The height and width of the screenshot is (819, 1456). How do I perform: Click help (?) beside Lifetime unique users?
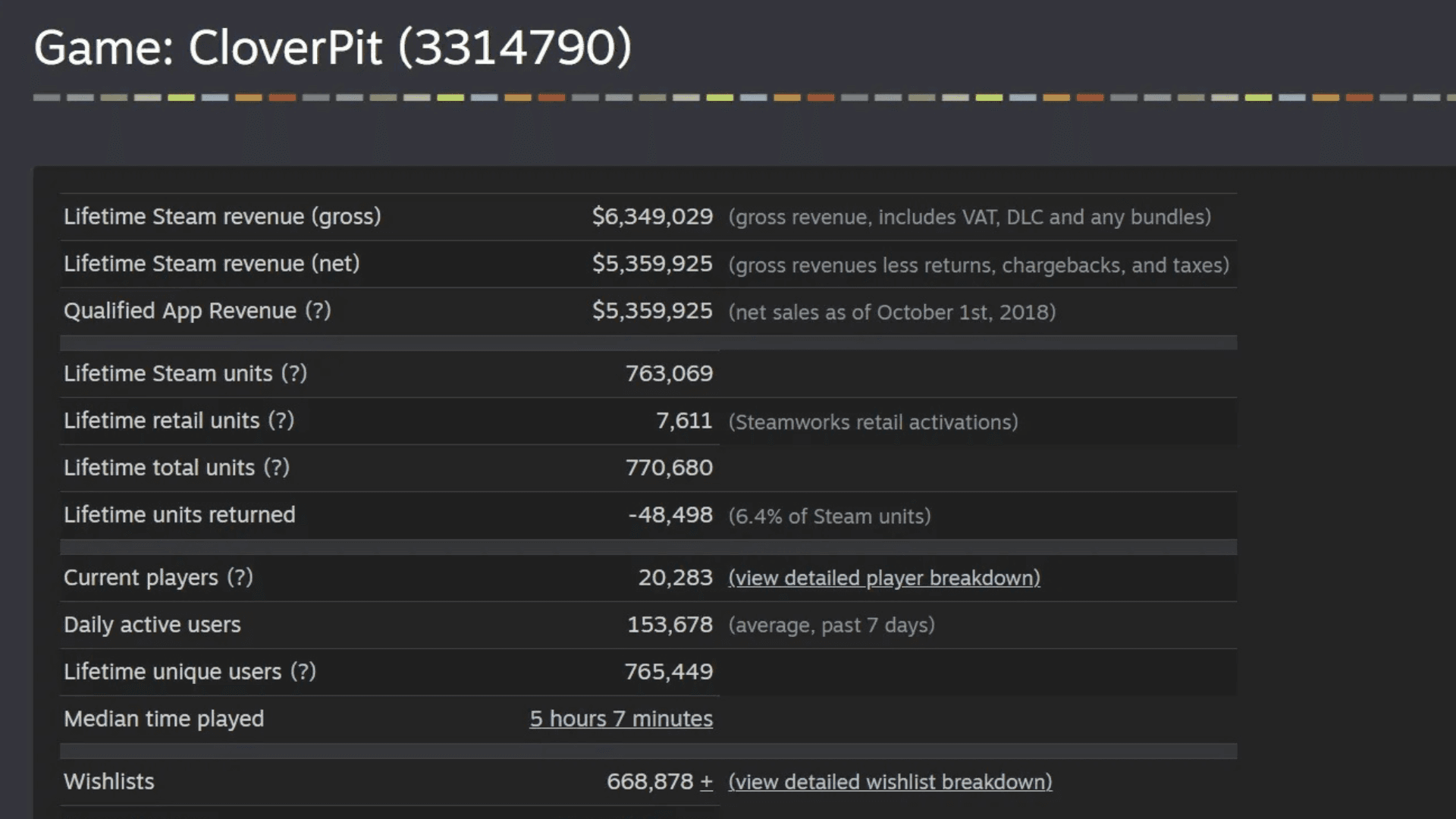tap(303, 672)
